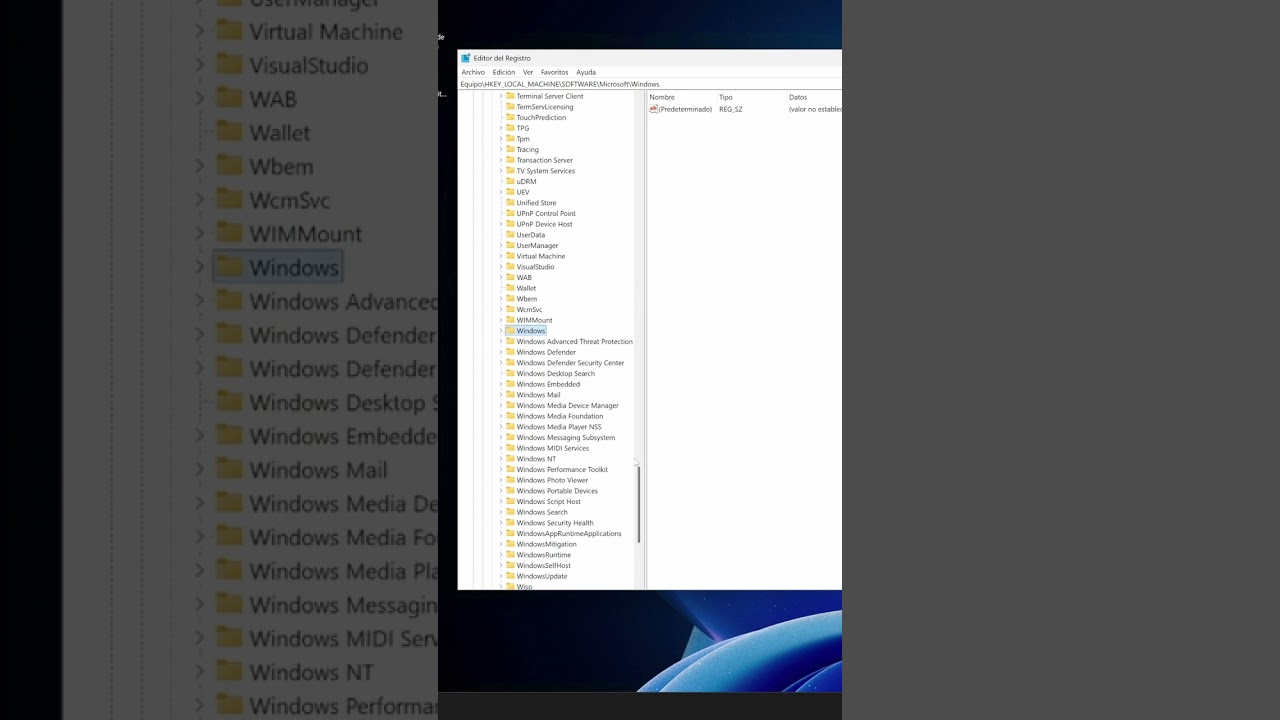
Task: Expand the Tracing key chevron
Action: tap(501, 150)
